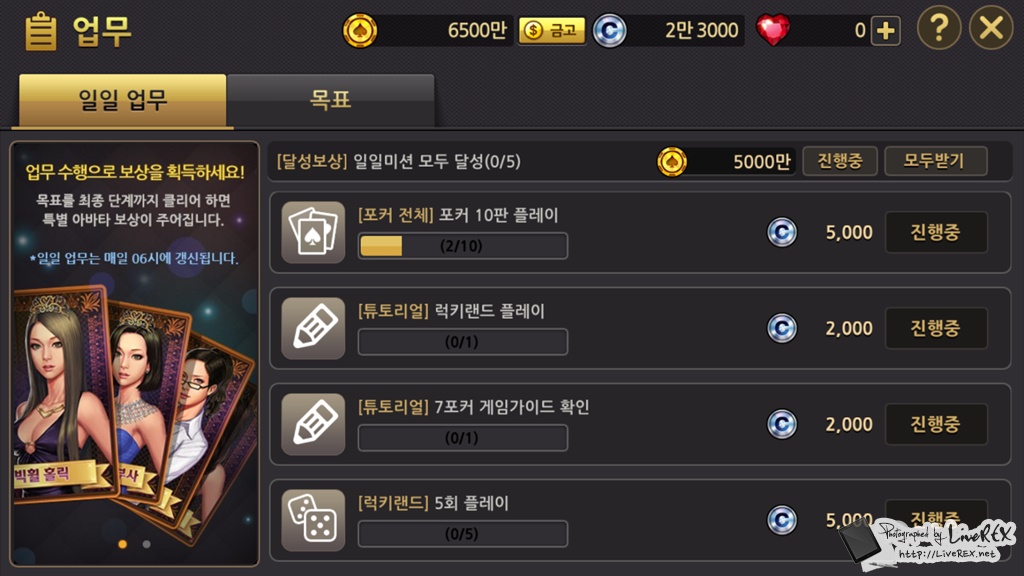Close the 업무 screen with X
1024x576 pixels.
tap(991, 28)
